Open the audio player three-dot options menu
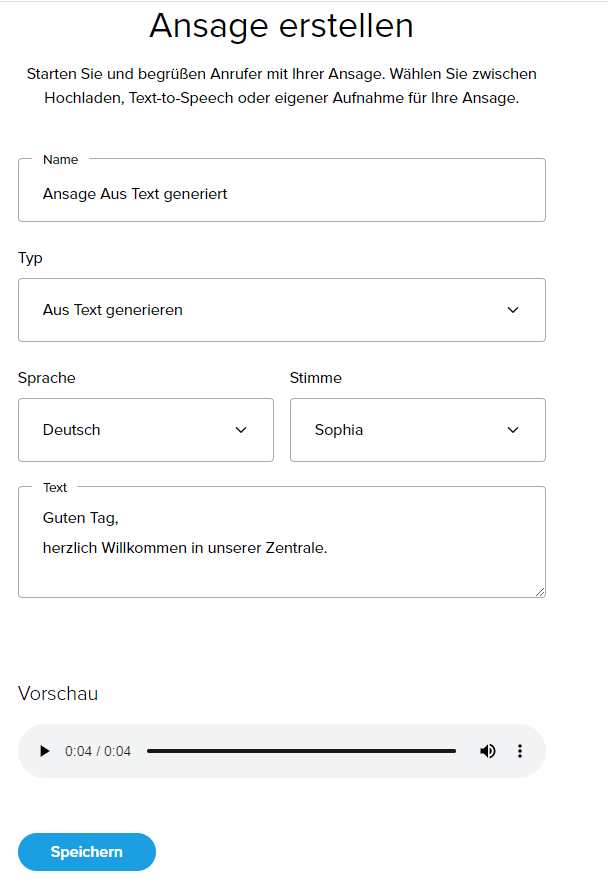This screenshot has width=608, height=886. click(520, 751)
